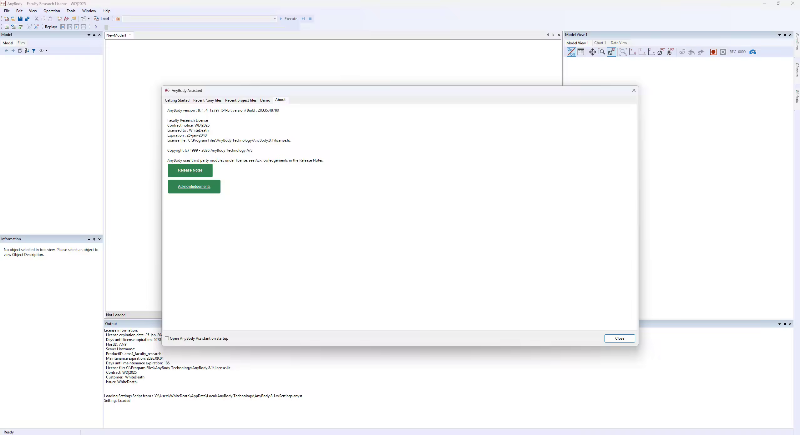Open the Model View panel dropdown arrow
The width and height of the screenshot is (800, 435).
click(x=779, y=34)
